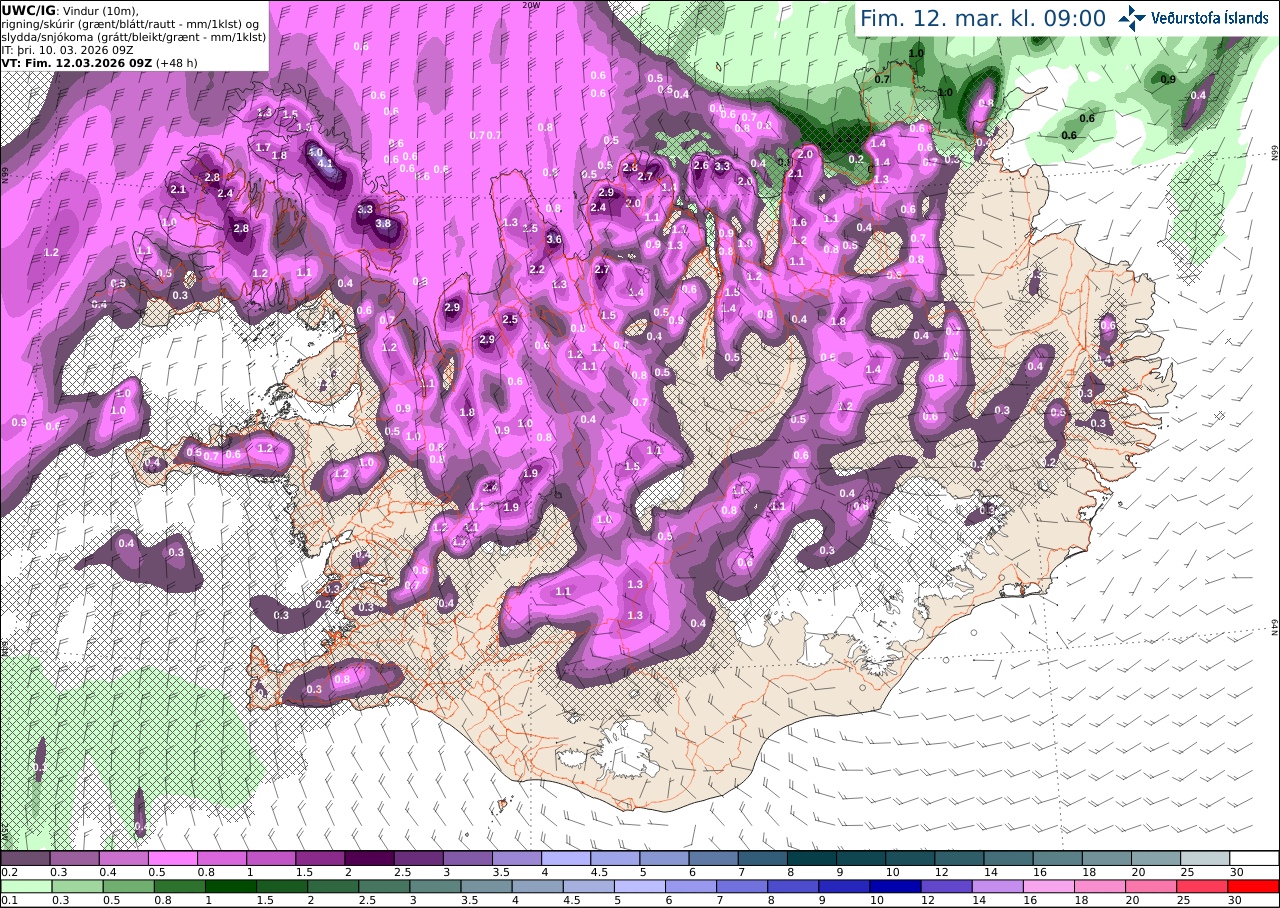The image size is (1280, 908).
Task: Pick the 1.5 swatch in the top purple legend row
Action: point(320,858)
